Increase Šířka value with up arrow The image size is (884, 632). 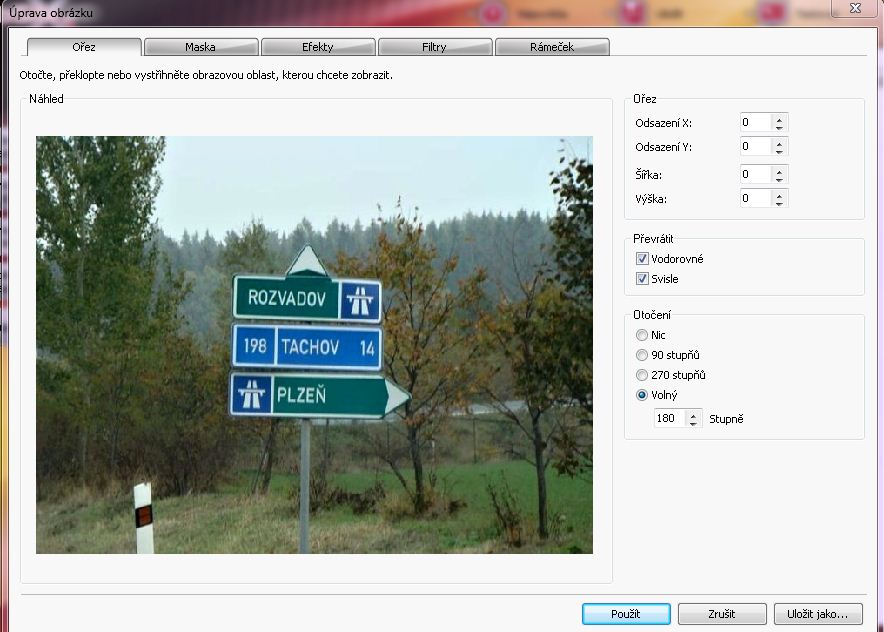point(780,170)
